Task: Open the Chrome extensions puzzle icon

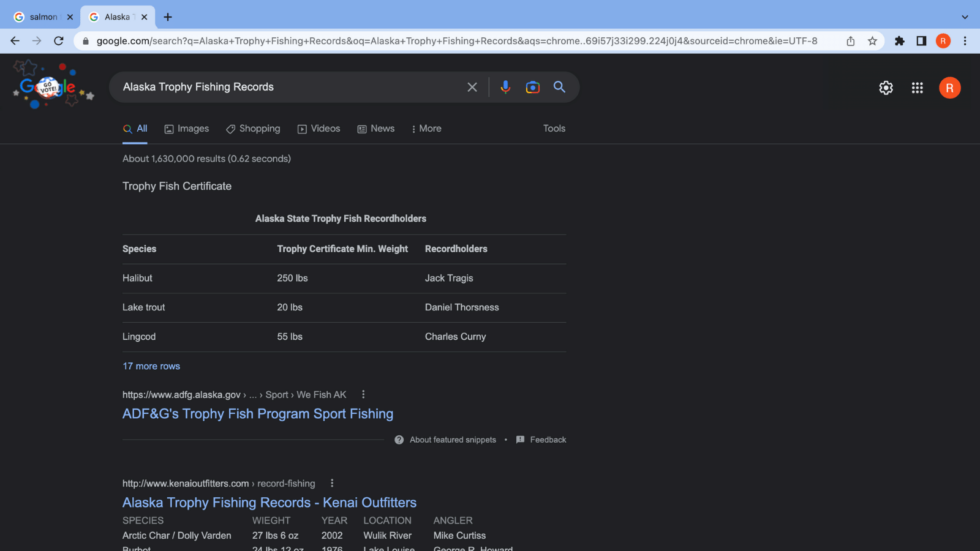Action: (899, 41)
